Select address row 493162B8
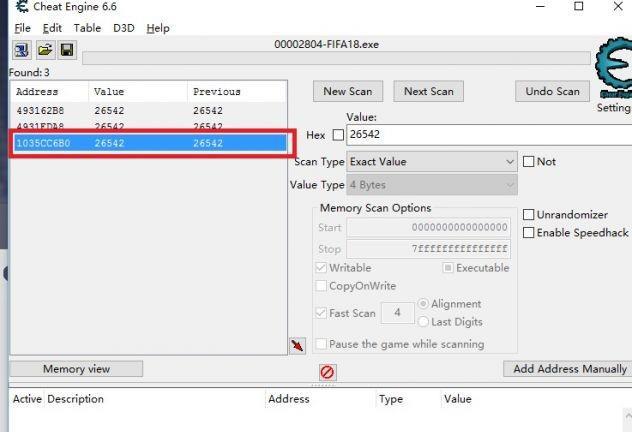 (149, 110)
